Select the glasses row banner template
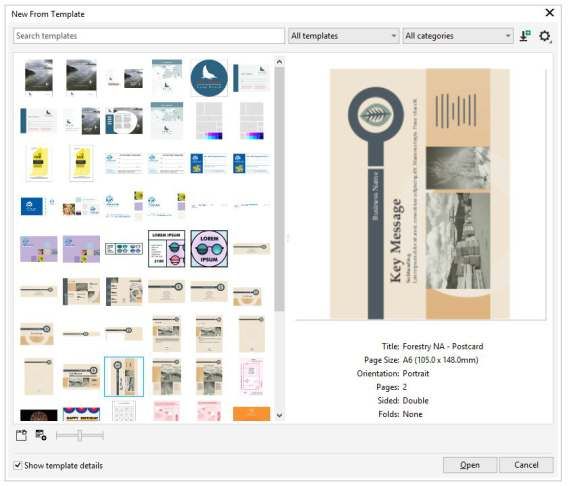 point(124,249)
